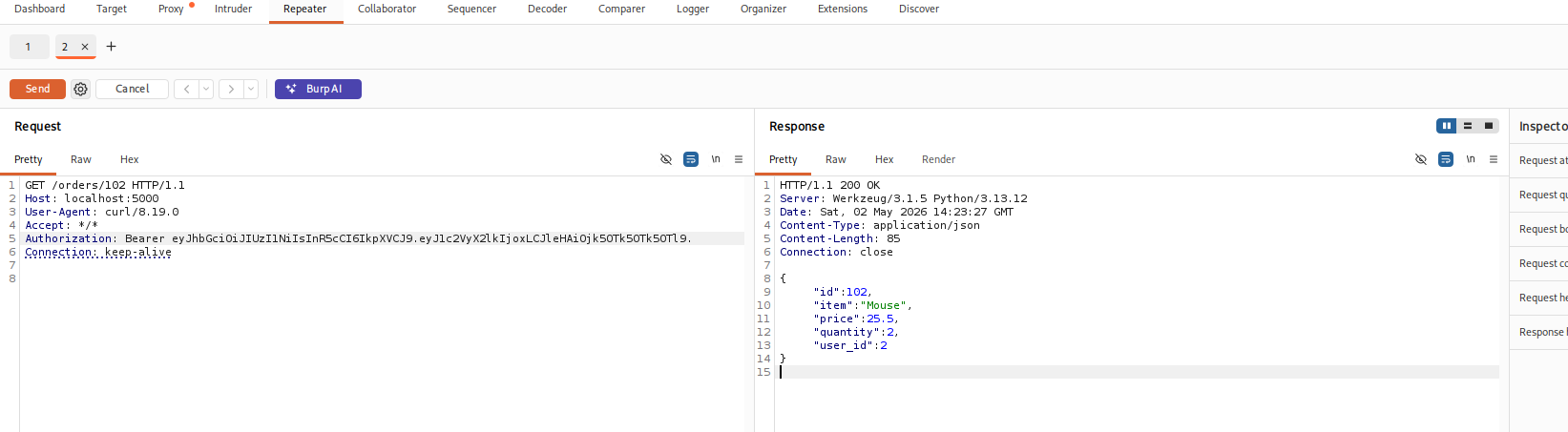Open the Comparer tab

pyautogui.click(x=621, y=9)
